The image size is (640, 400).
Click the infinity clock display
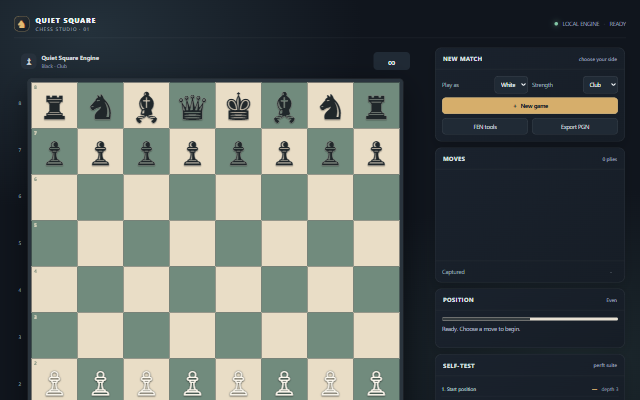pyautogui.click(x=391, y=61)
